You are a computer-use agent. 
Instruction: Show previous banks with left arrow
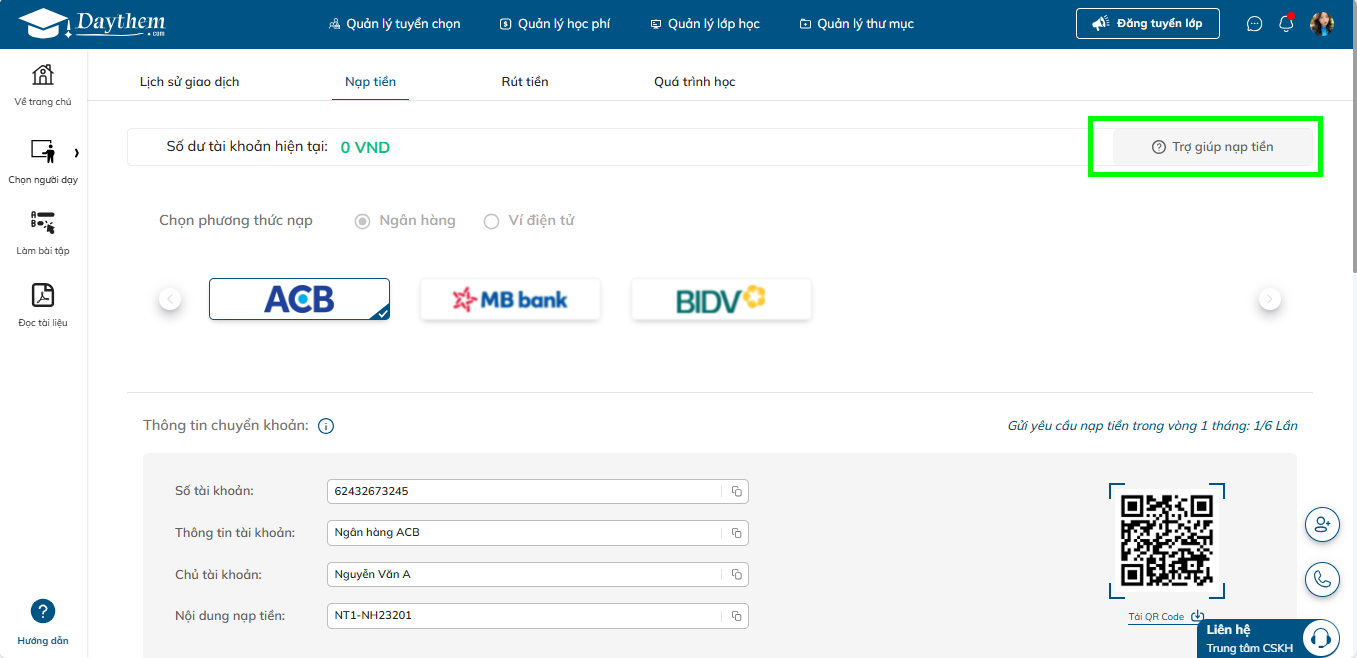170,299
